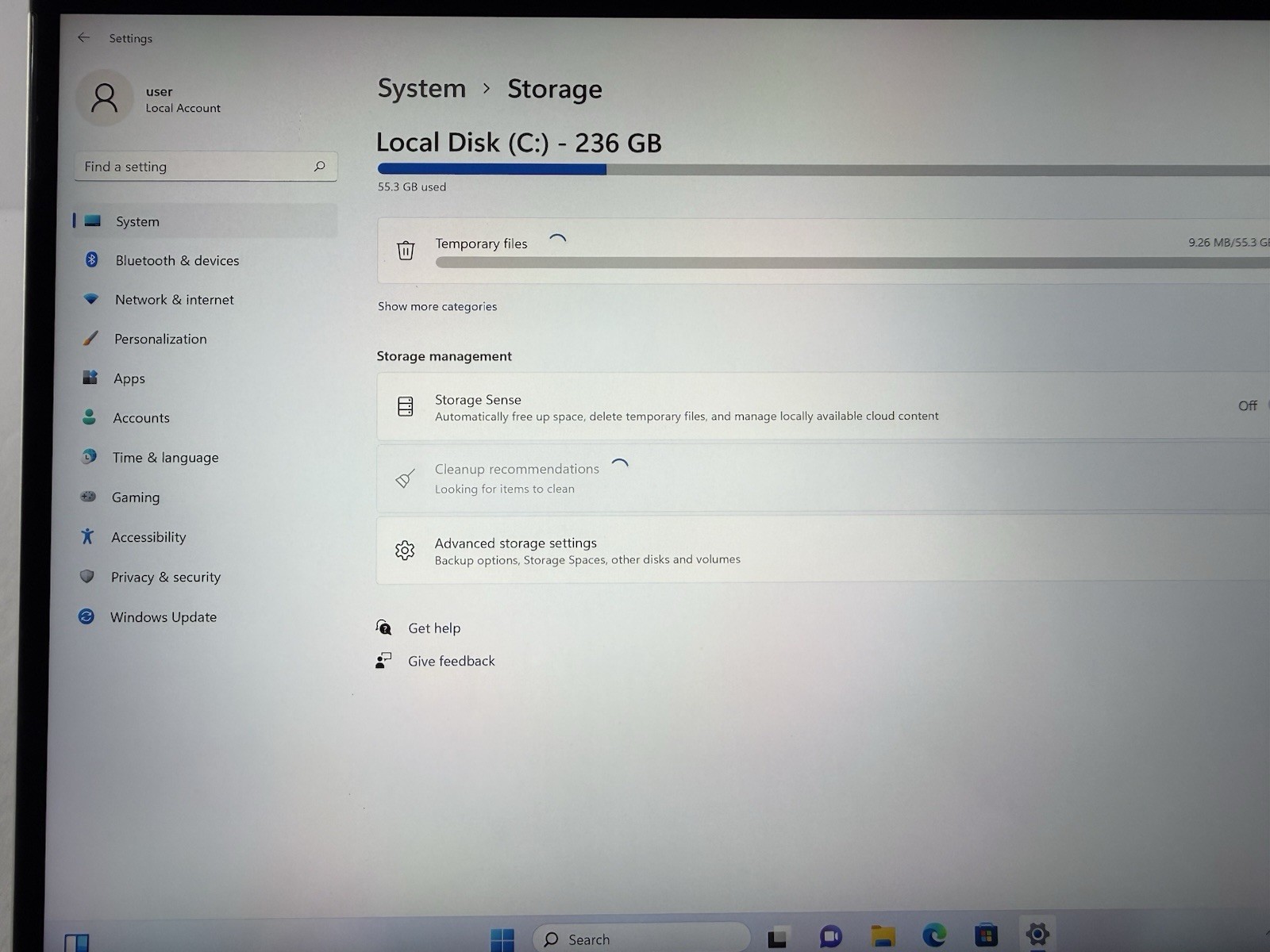Select System in the sidebar
The height and width of the screenshot is (952, 1270).
[x=205, y=221]
